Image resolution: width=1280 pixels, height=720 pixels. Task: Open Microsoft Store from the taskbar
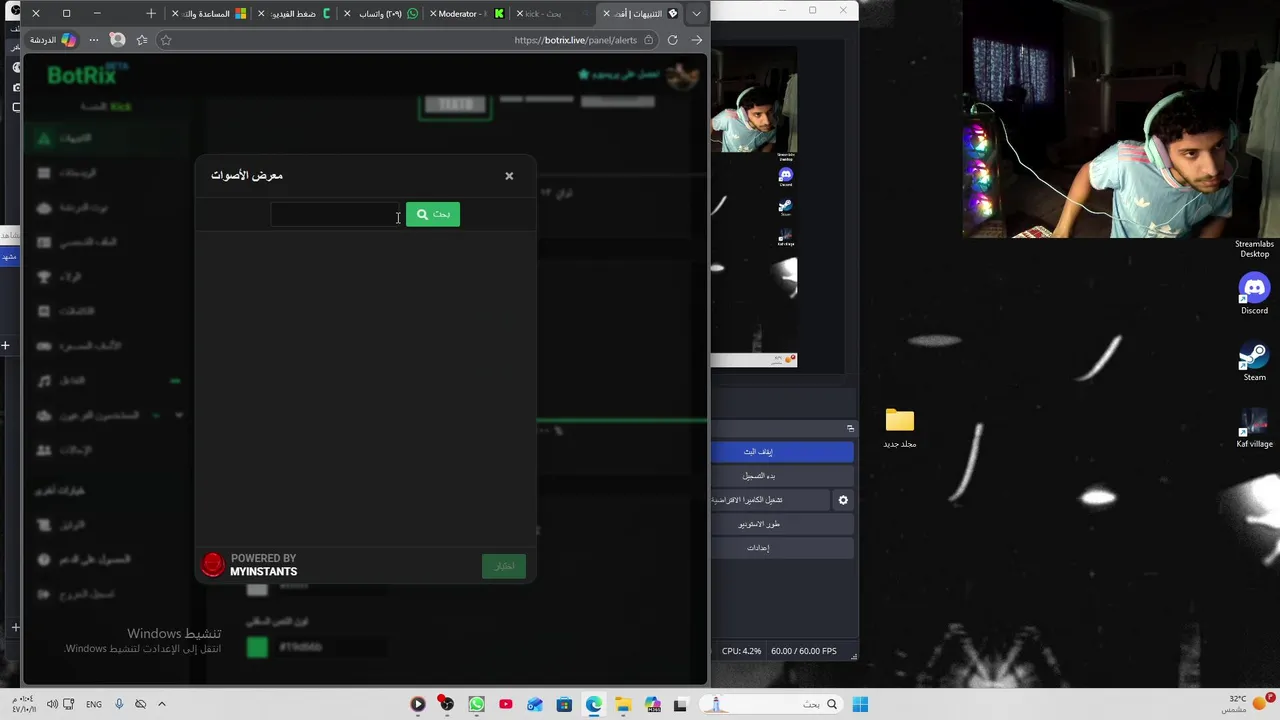(x=564, y=704)
